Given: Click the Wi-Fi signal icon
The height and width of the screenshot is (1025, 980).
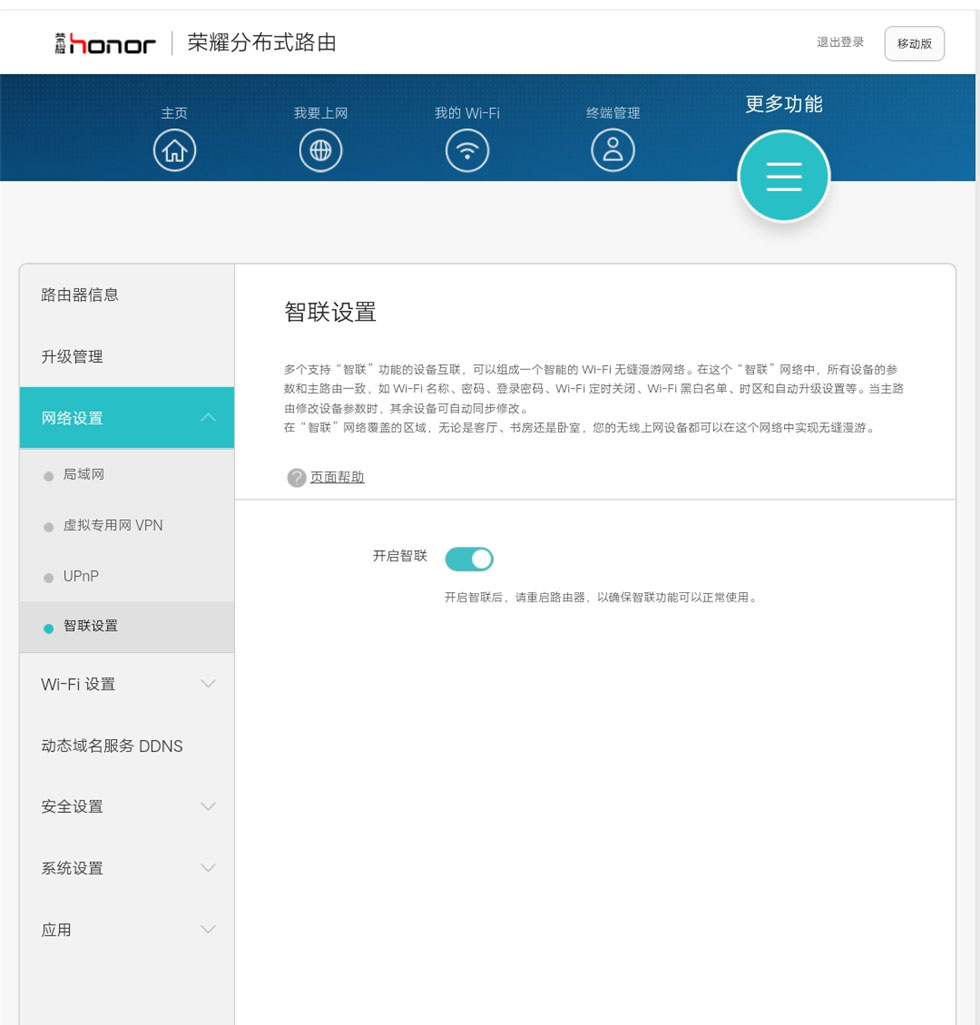Looking at the screenshot, I should click(x=466, y=151).
